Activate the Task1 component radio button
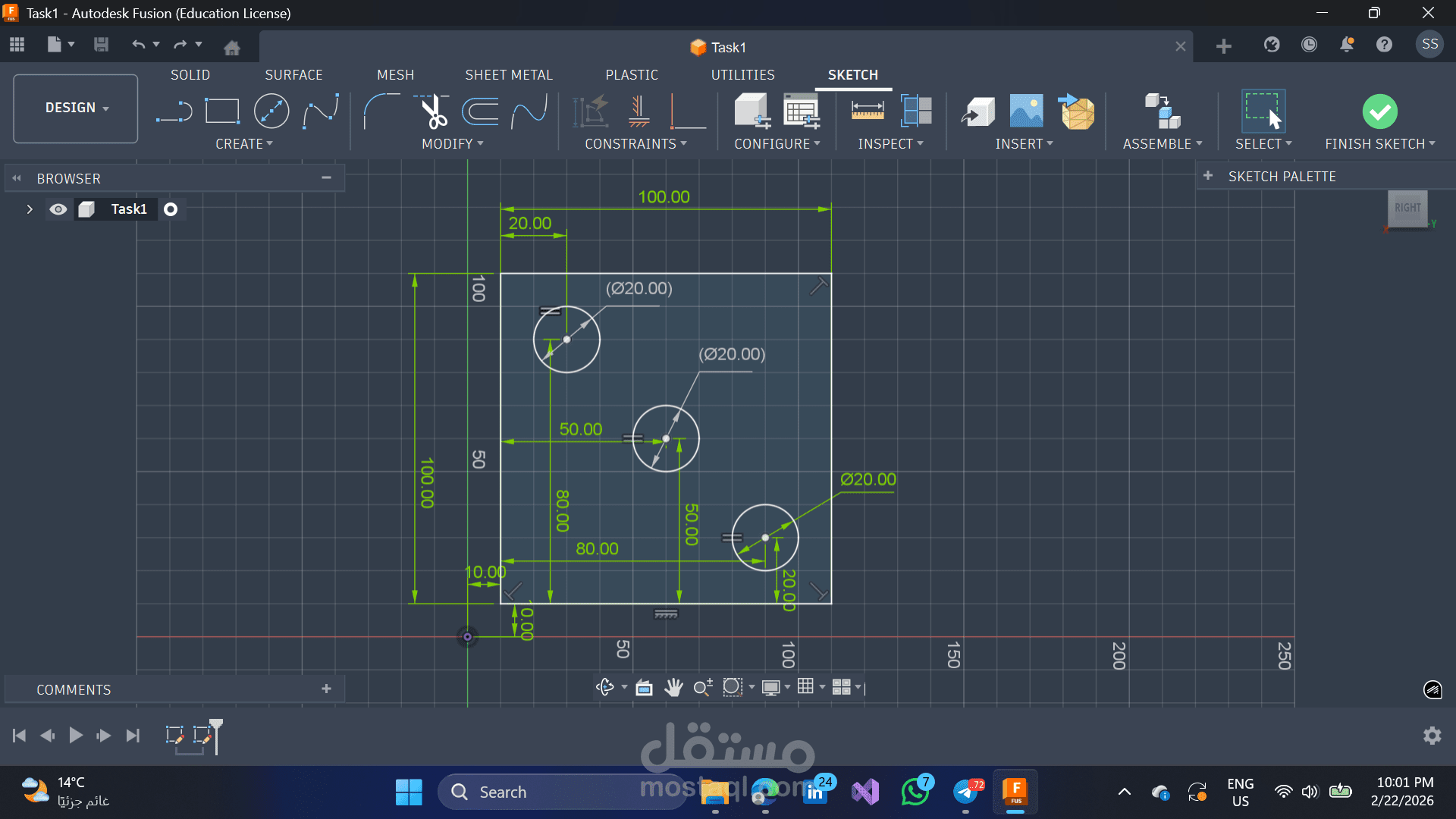Screen dimensions: 1456x819 point(171,209)
